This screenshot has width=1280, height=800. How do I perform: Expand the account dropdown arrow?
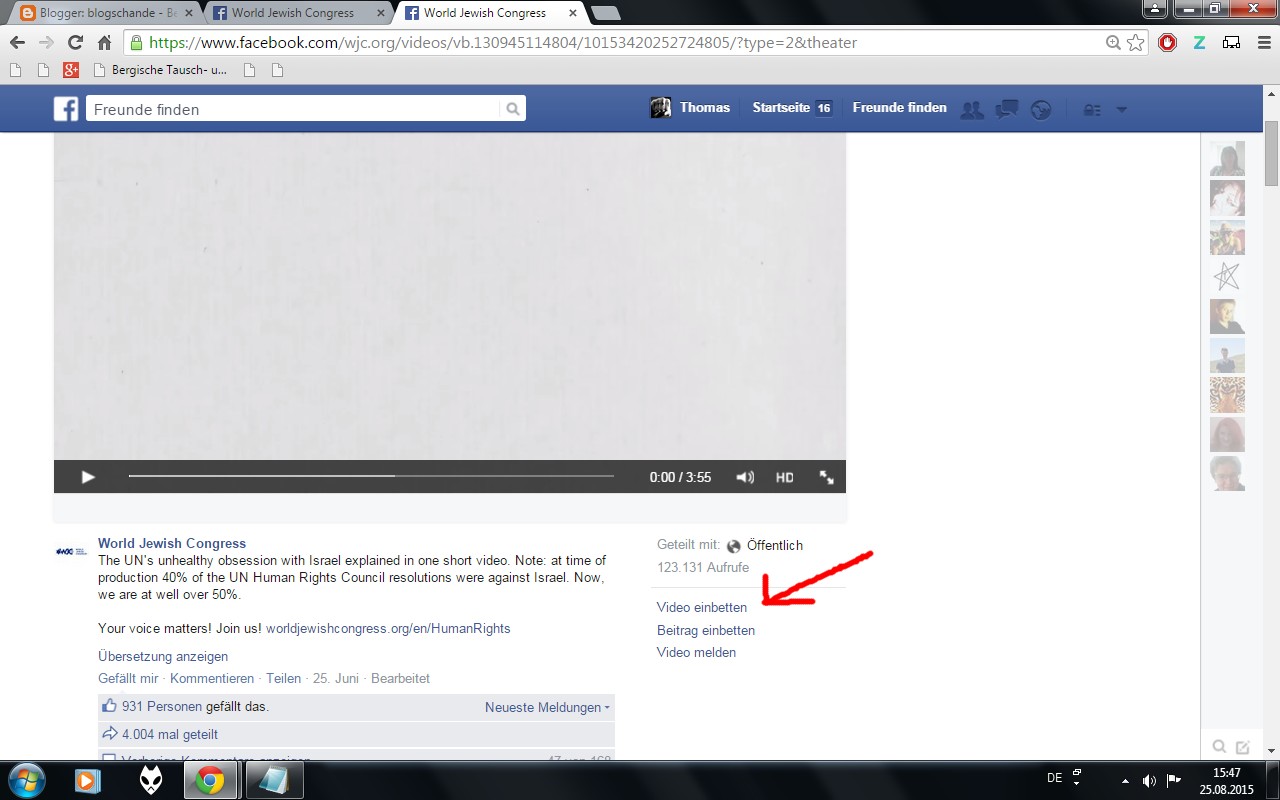(1121, 110)
